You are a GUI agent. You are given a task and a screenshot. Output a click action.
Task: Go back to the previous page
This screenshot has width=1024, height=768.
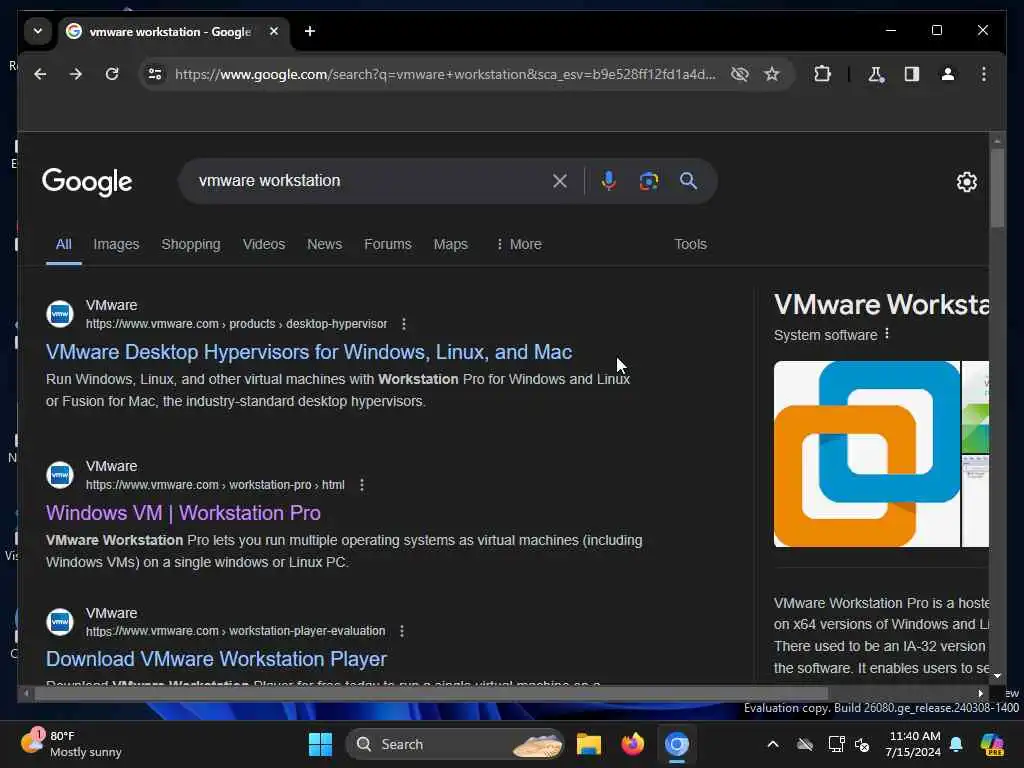click(40, 74)
